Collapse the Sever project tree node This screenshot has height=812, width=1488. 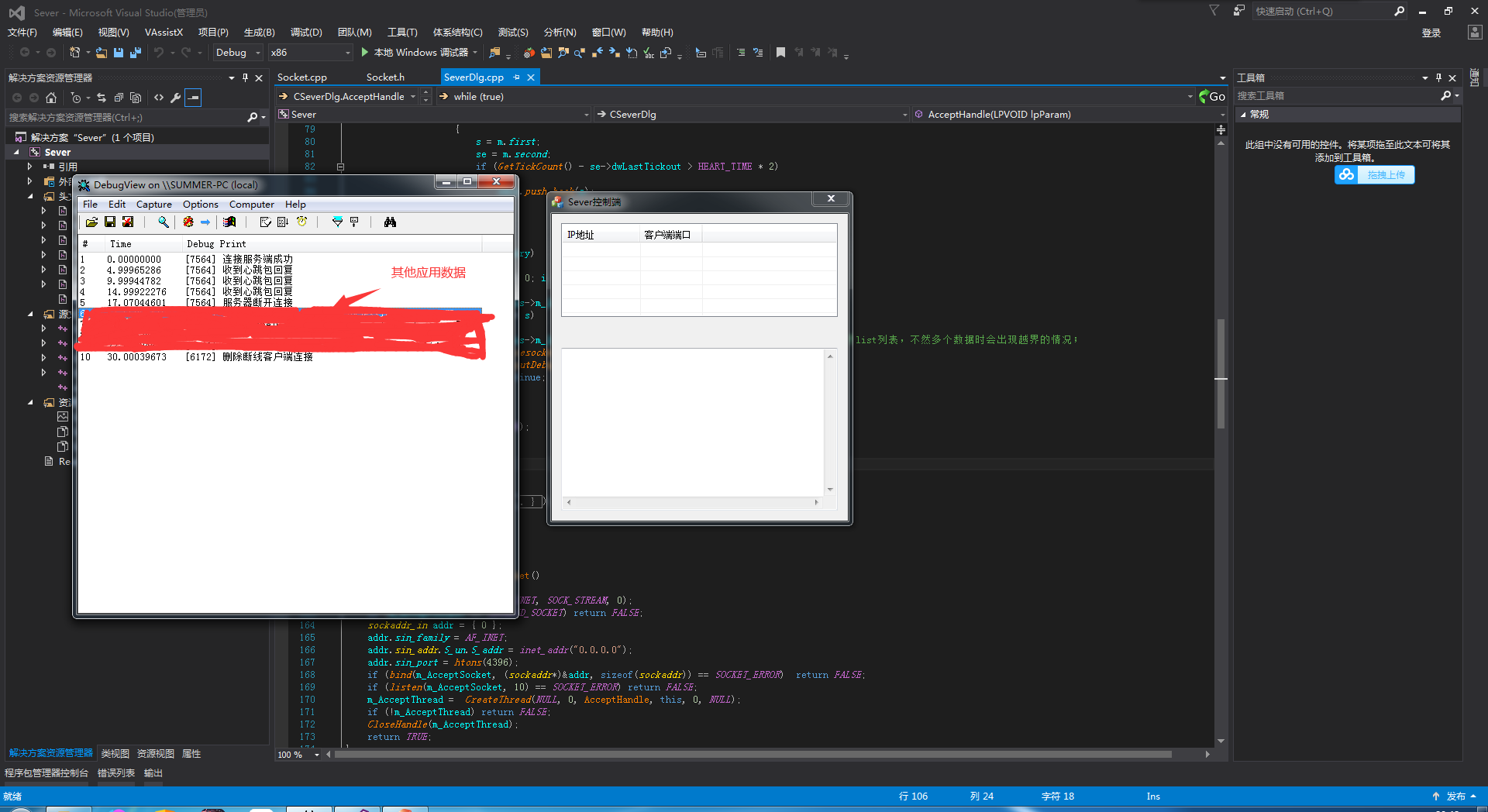[x=16, y=153]
